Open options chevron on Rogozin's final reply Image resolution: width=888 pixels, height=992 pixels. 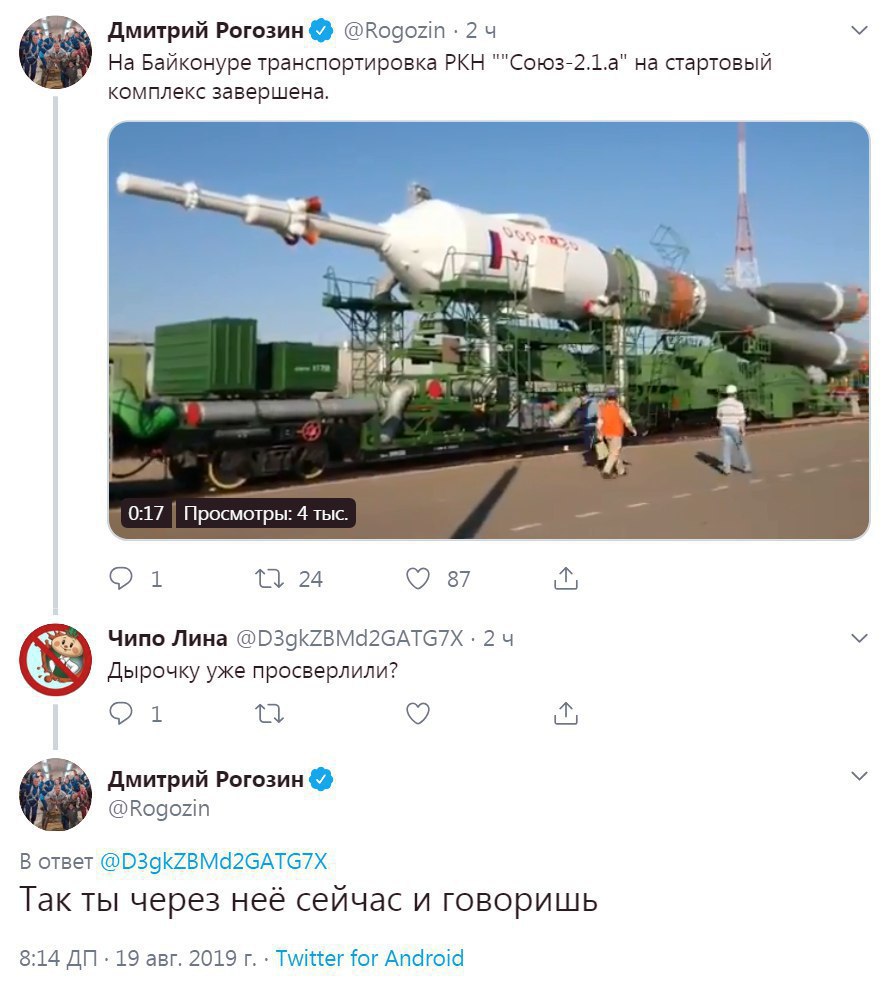pos(859,776)
